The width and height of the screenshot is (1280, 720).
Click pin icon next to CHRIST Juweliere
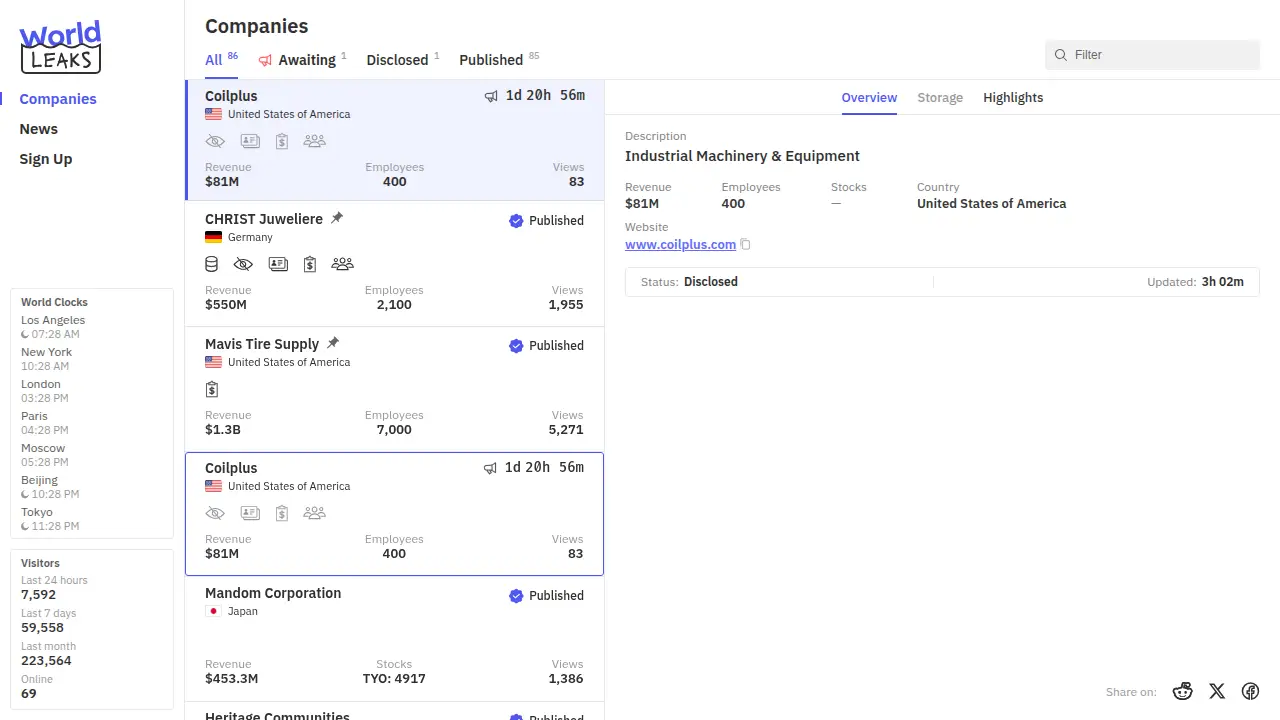tap(337, 218)
